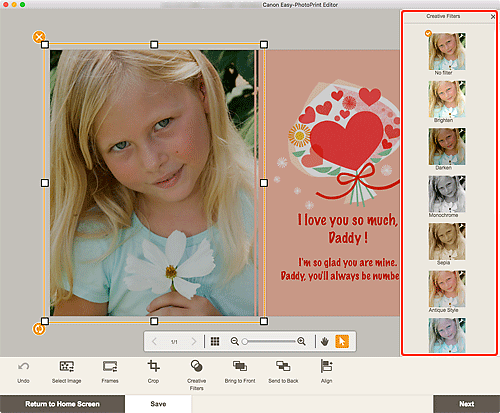The image size is (500, 413).
Task: Click the zoom in magnifier
Action: [301, 341]
